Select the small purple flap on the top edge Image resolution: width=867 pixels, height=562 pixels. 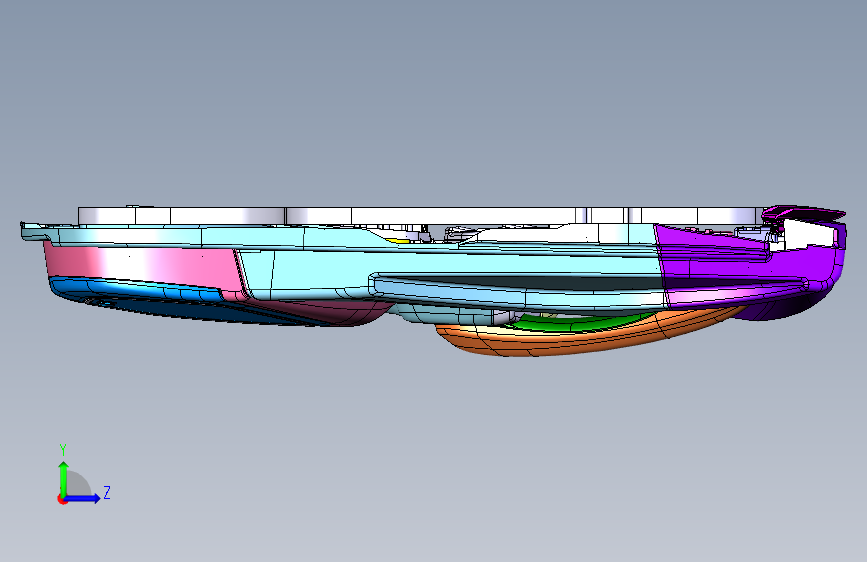[x=803, y=212]
